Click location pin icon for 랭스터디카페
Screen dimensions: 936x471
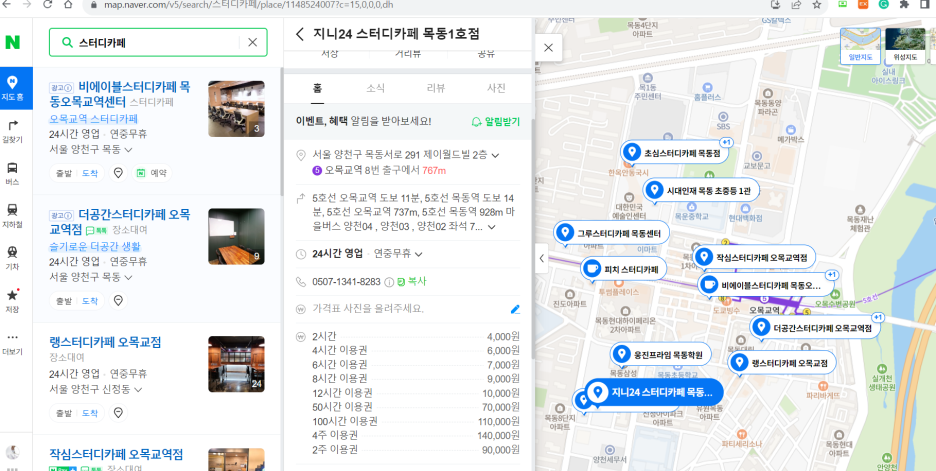[118, 412]
